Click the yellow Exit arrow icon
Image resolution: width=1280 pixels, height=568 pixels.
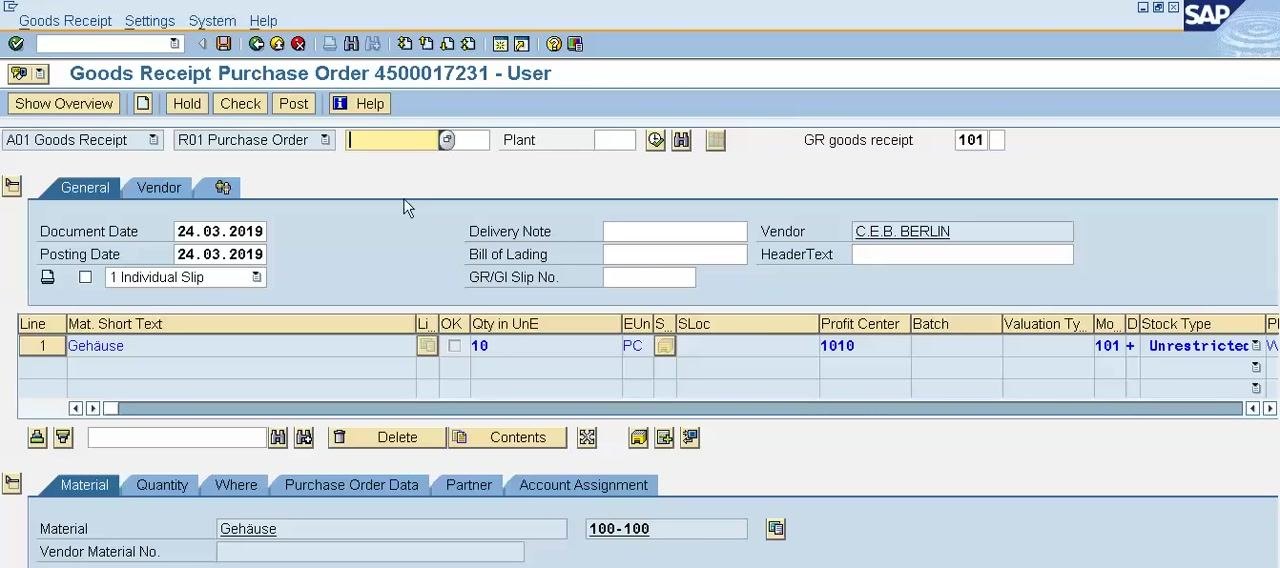(x=277, y=44)
